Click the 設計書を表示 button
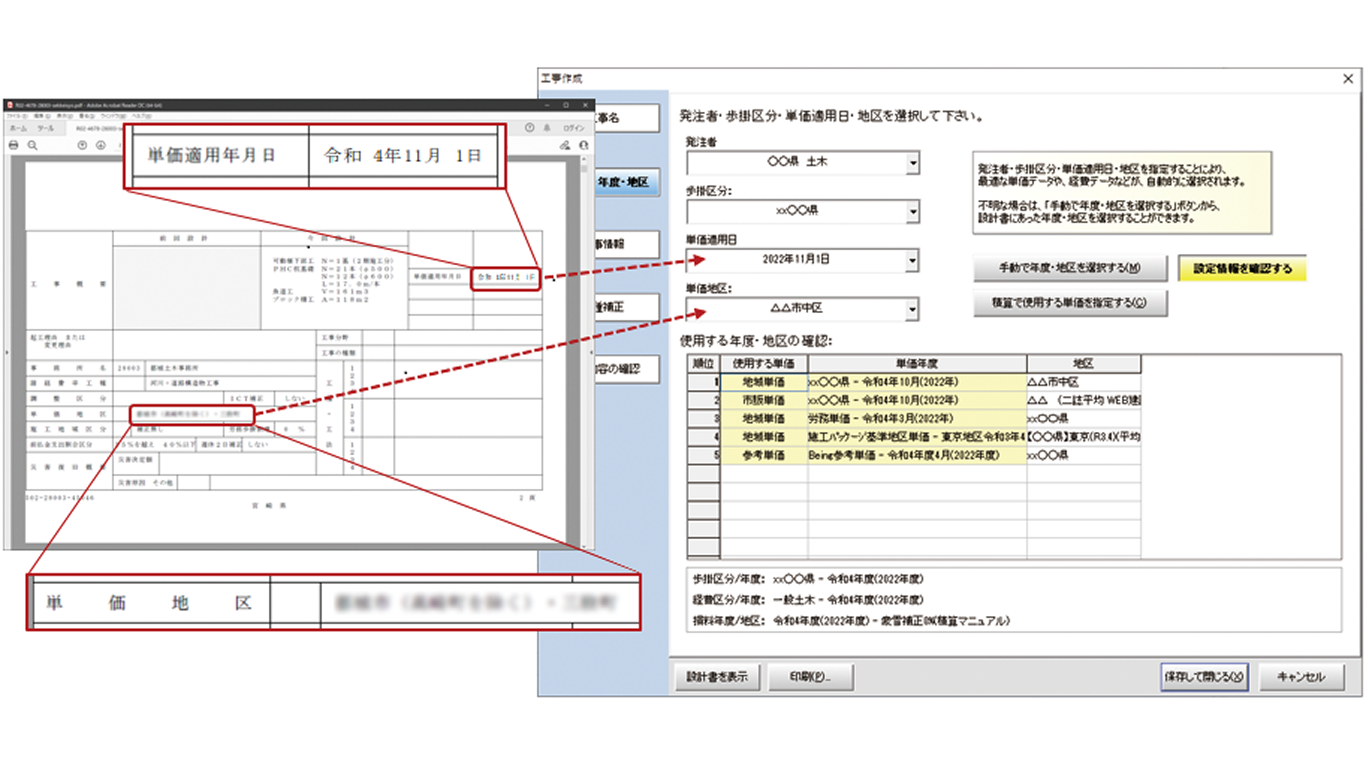This screenshot has height=766, width=1366. pos(718,677)
